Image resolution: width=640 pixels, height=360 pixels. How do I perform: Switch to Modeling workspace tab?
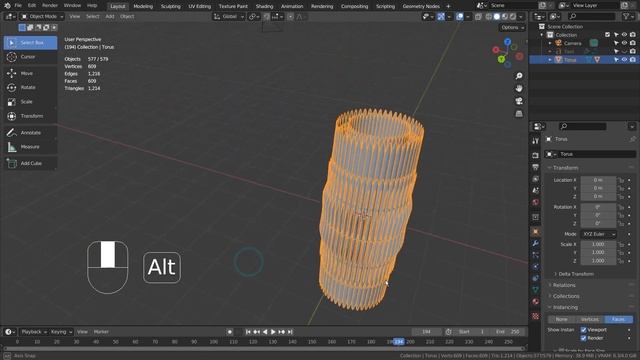[x=143, y=6]
